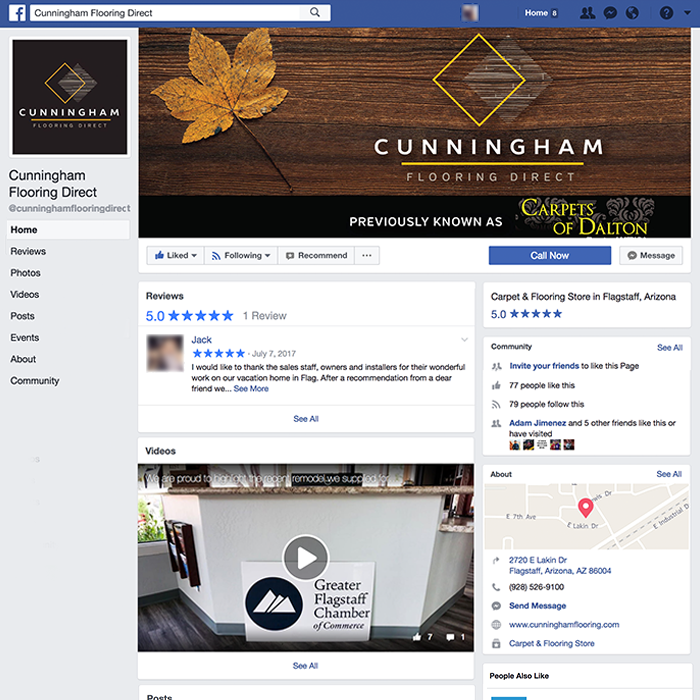This screenshot has width=700, height=700.
Task: Open the three-dot more options button
Action: (x=367, y=255)
